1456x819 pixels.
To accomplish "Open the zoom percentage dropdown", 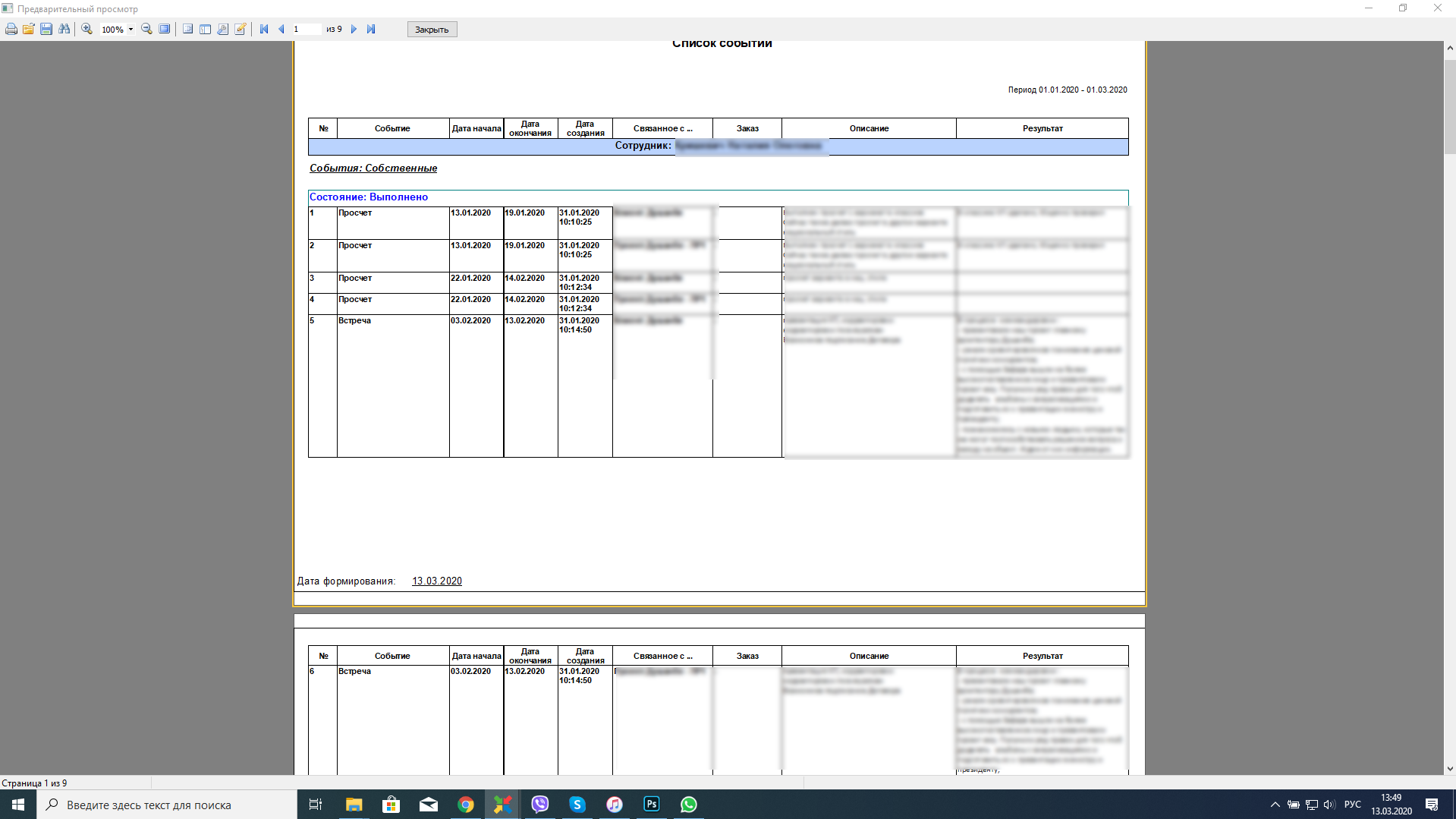I will pyautogui.click(x=131, y=30).
